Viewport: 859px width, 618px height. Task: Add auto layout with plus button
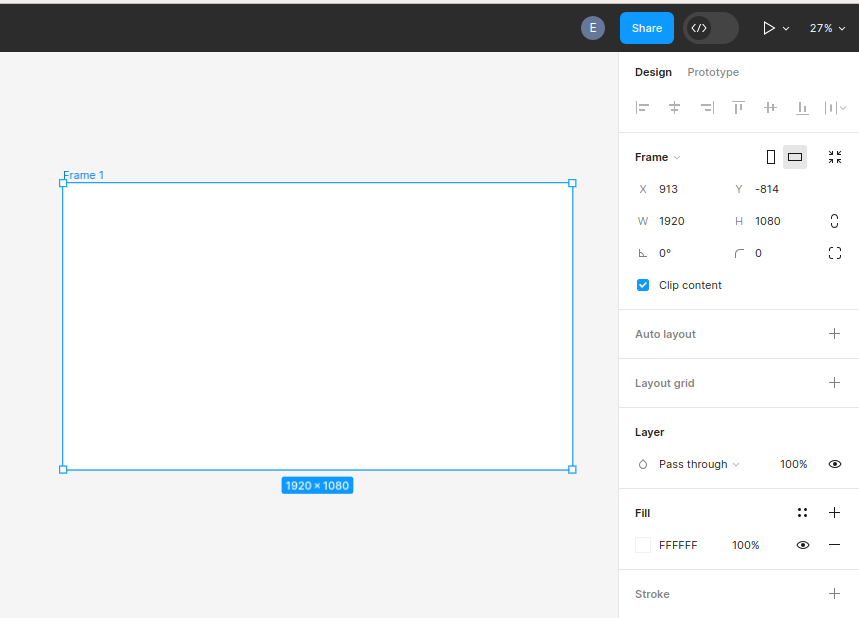pos(835,334)
